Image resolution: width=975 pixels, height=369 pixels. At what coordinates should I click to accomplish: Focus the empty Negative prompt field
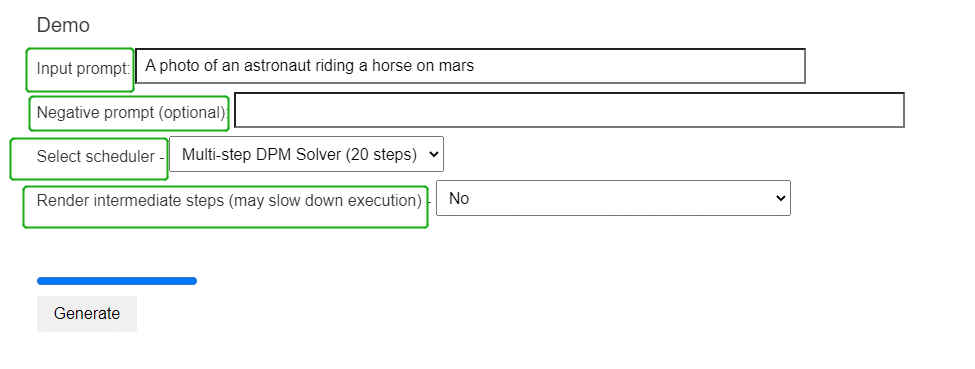point(569,110)
